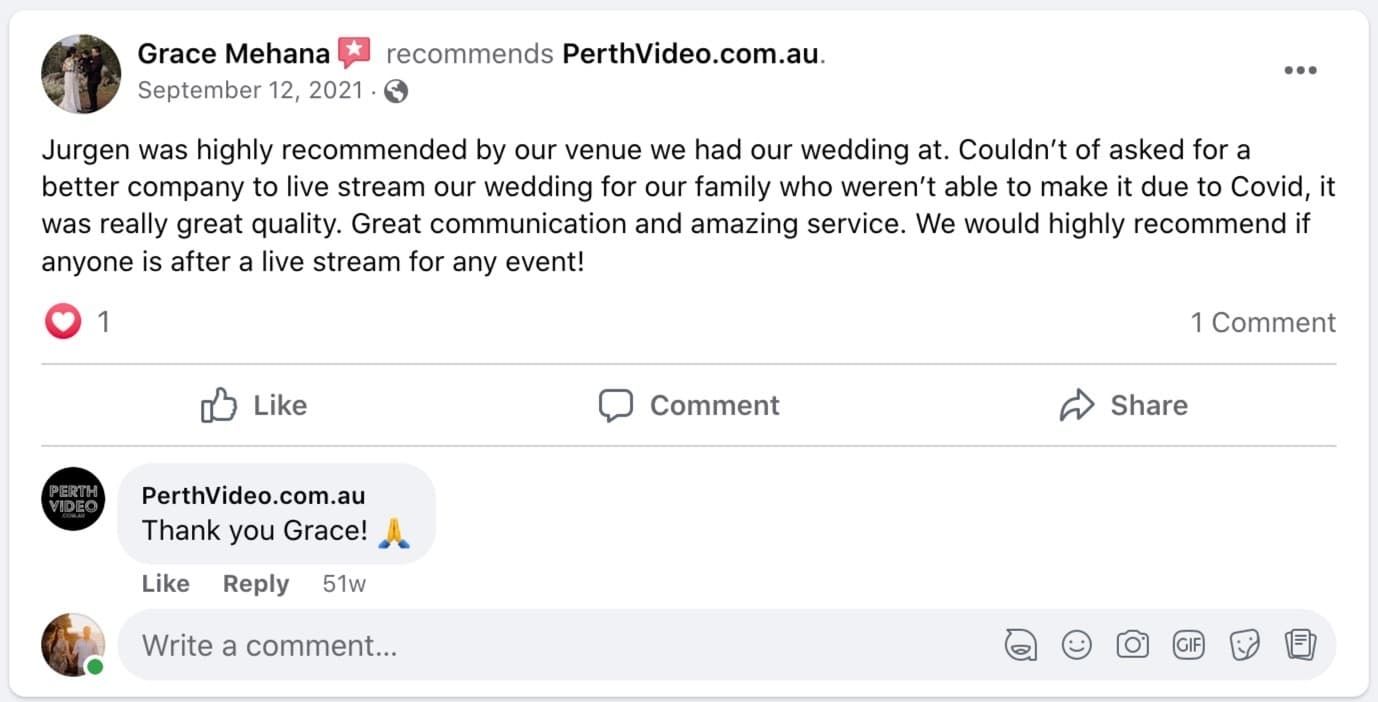Like the PerthVideo.com.au comment

[x=165, y=584]
